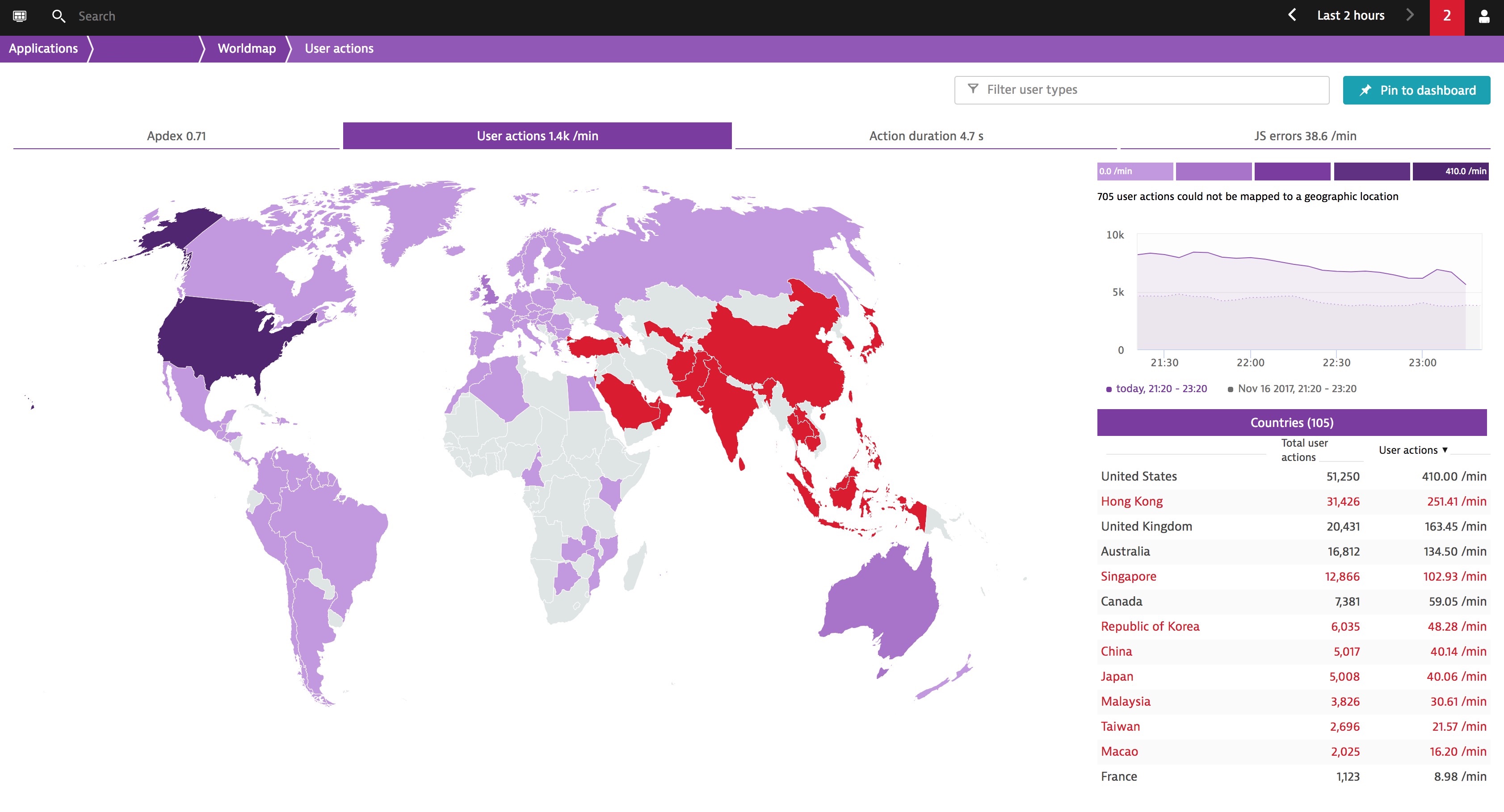Open the red problems counter showing 2
This screenshot has height=812, width=1504.
pos(1447,17)
